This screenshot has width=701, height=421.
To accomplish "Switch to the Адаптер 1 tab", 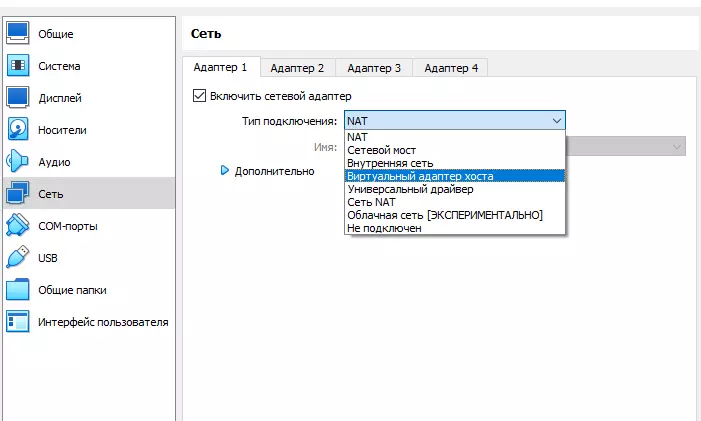I will [x=221, y=67].
